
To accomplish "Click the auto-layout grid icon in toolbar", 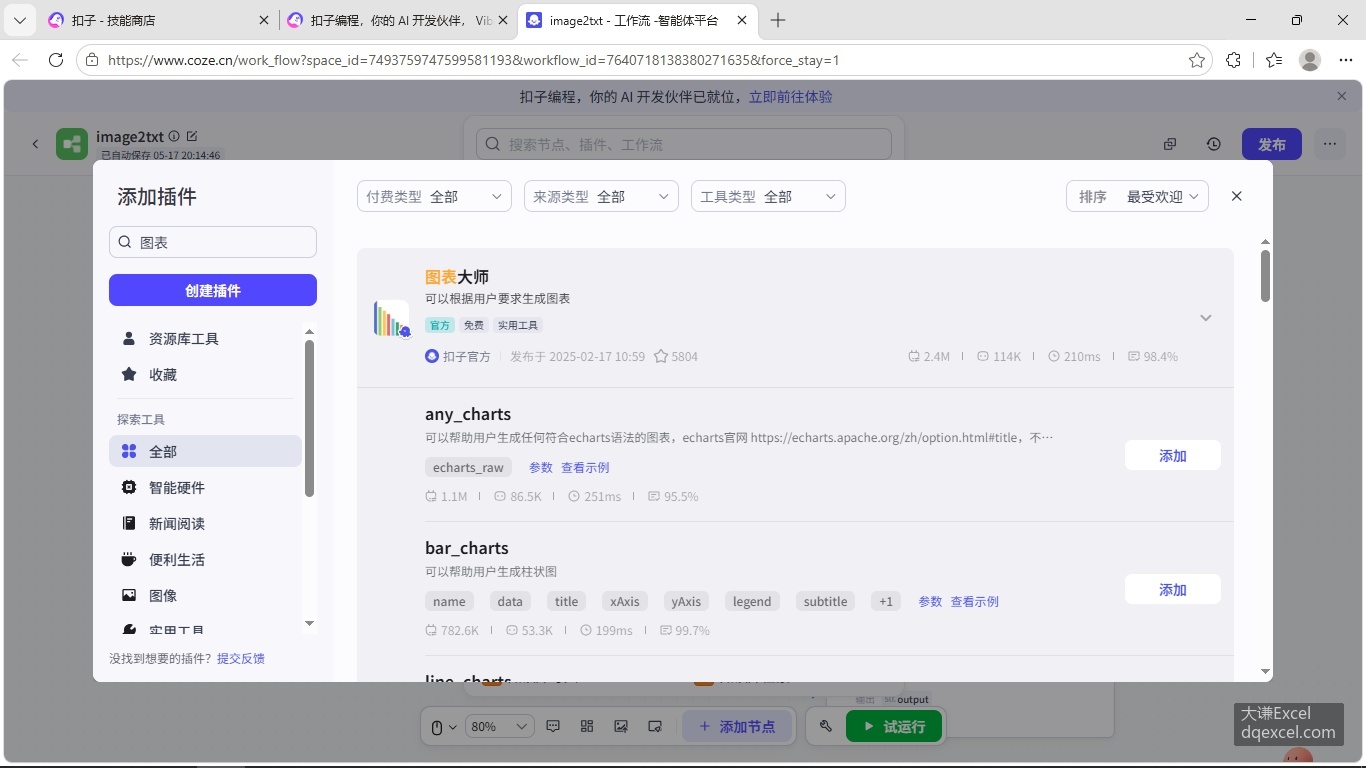I will pos(587,726).
